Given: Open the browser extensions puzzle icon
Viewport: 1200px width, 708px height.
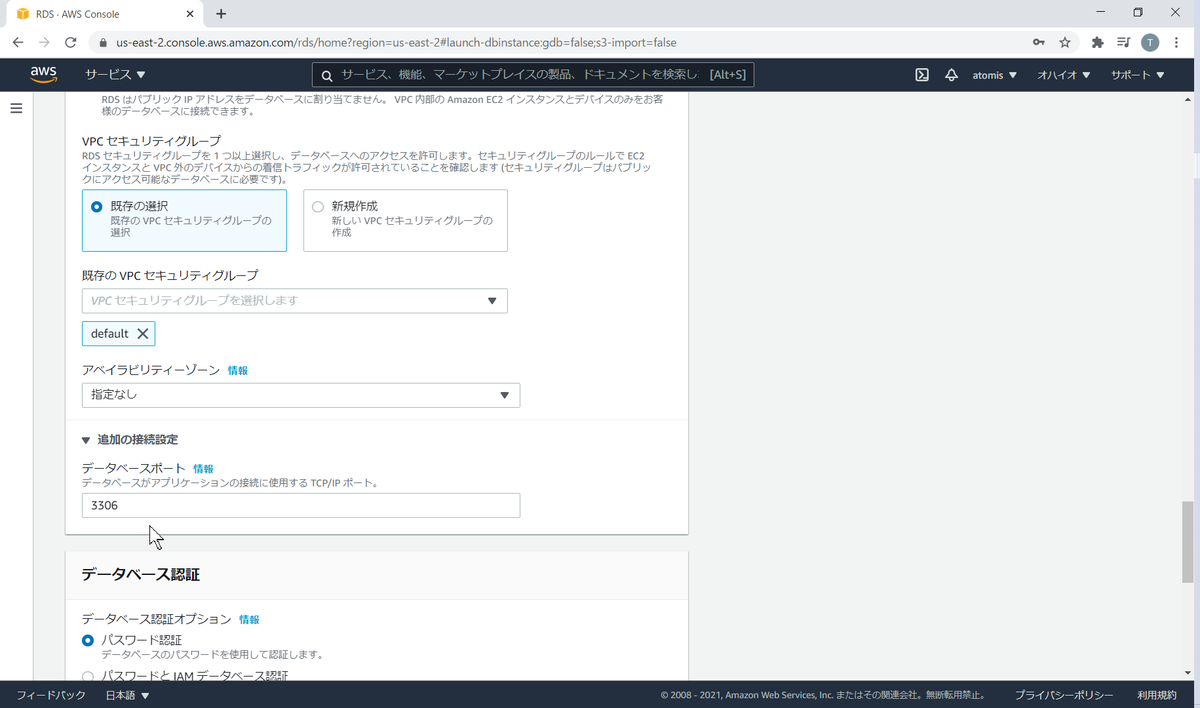Looking at the screenshot, I should tap(1096, 43).
